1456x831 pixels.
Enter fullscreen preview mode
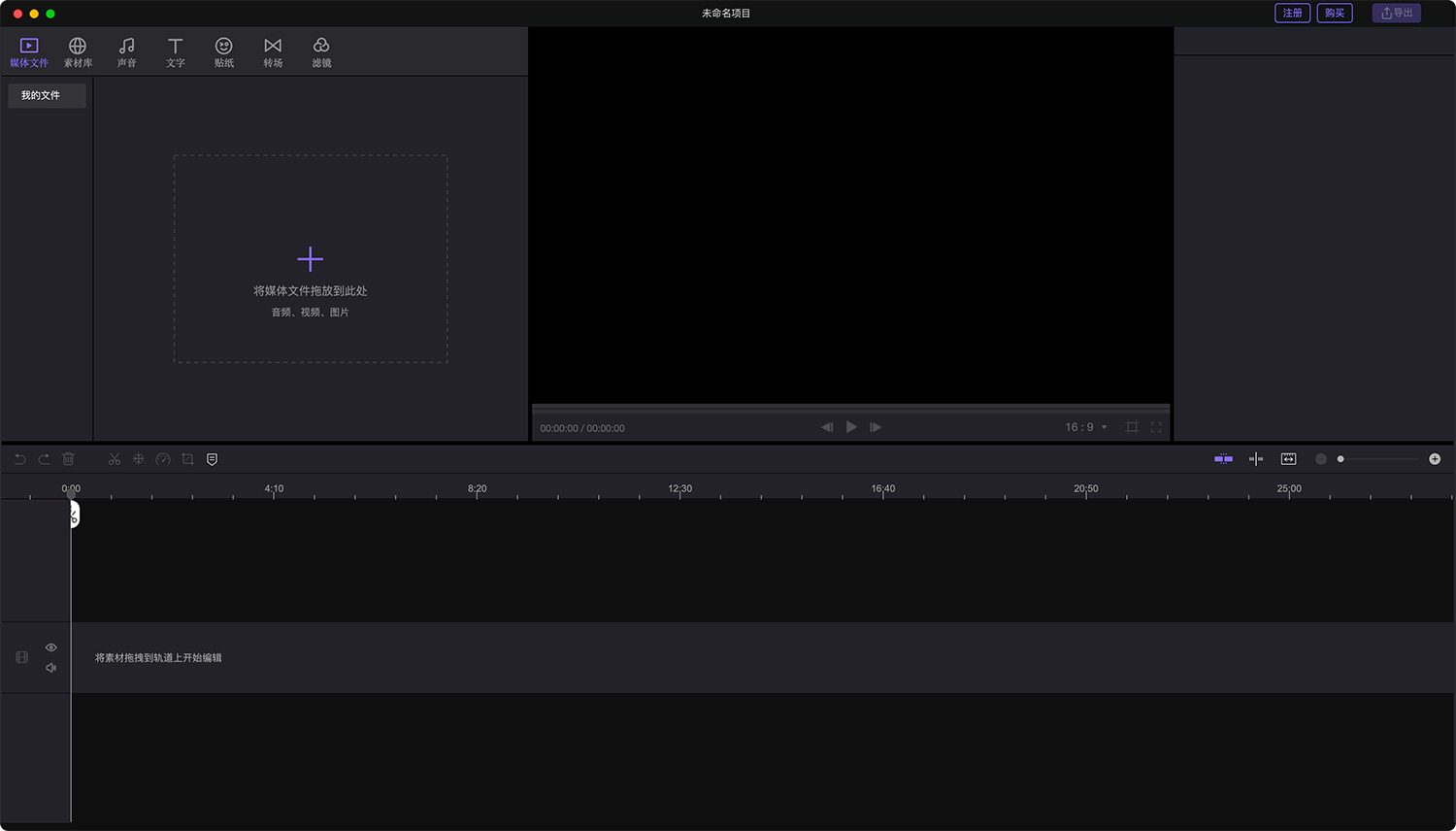point(1156,427)
